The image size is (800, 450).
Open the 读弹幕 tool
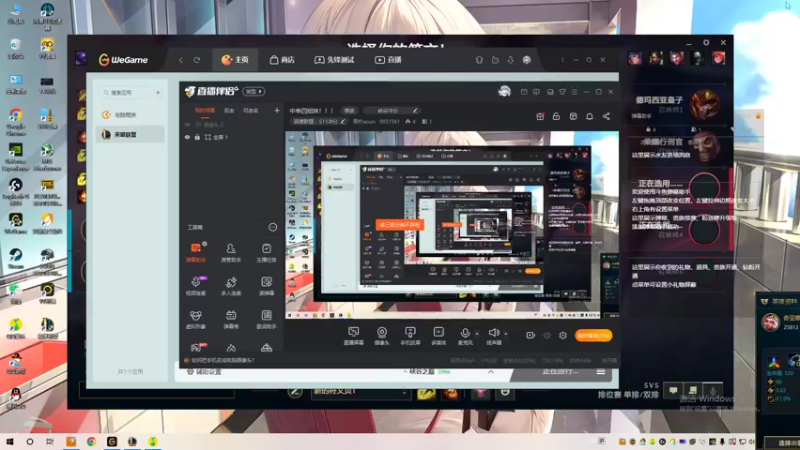click(x=266, y=286)
